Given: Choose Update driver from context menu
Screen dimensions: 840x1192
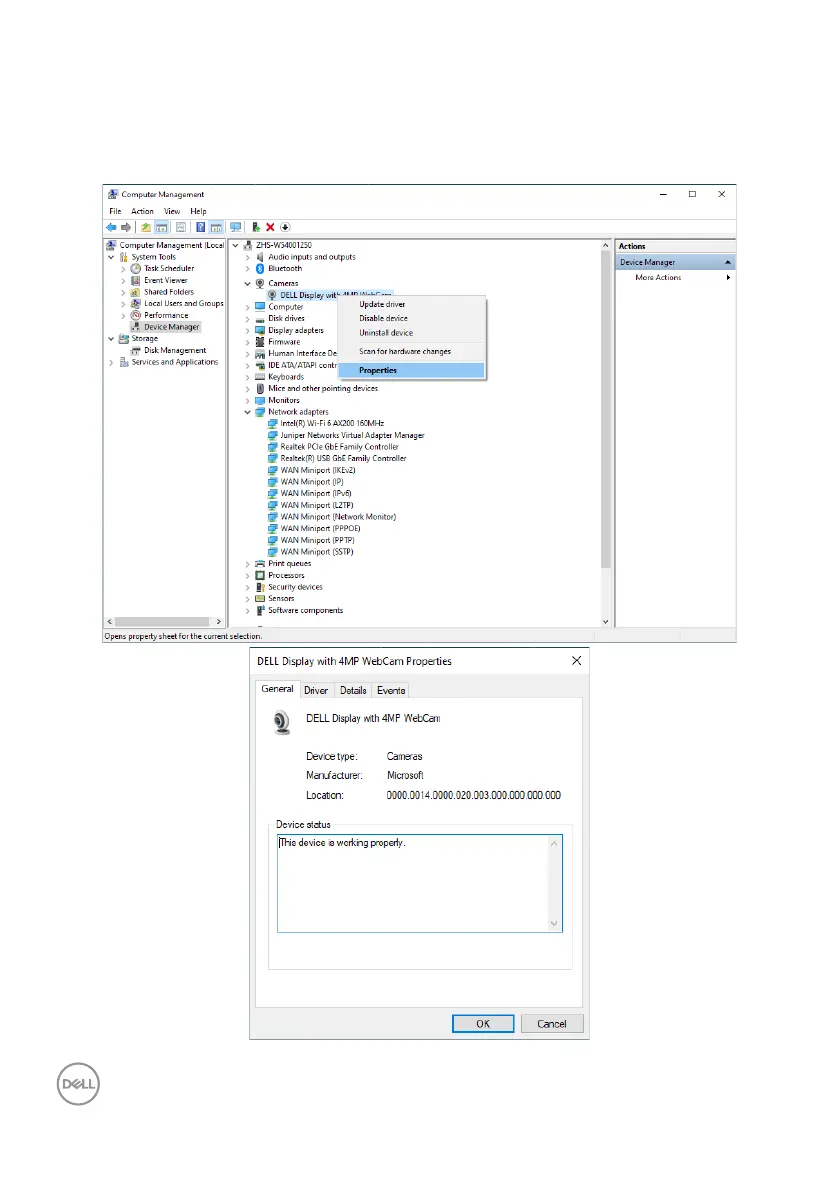Looking at the screenshot, I should click(x=411, y=304).
